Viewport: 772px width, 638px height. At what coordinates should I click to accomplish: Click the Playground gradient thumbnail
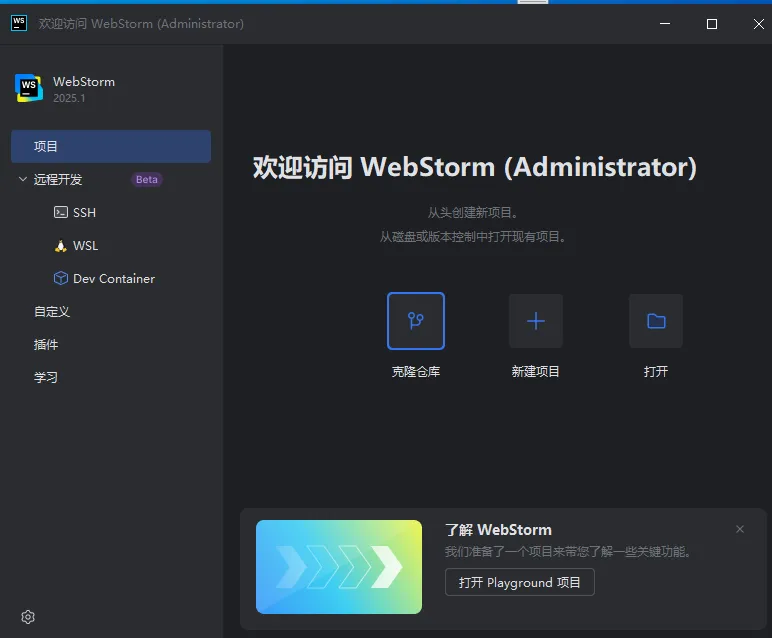pos(339,567)
